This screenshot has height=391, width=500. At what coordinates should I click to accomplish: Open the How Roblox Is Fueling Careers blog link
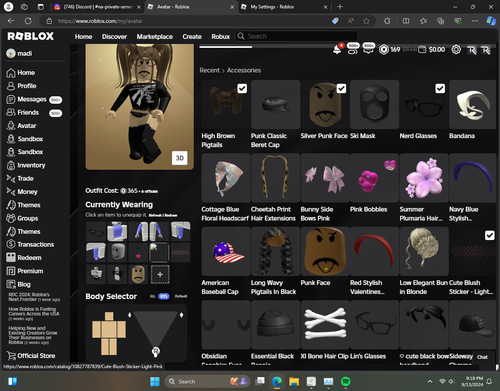[x=34, y=314]
